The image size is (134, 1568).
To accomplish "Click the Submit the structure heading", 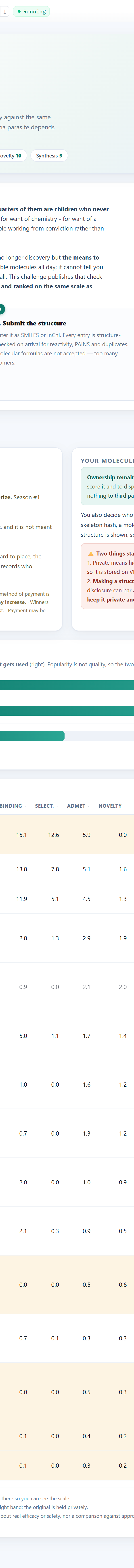I will tap(35, 323).
